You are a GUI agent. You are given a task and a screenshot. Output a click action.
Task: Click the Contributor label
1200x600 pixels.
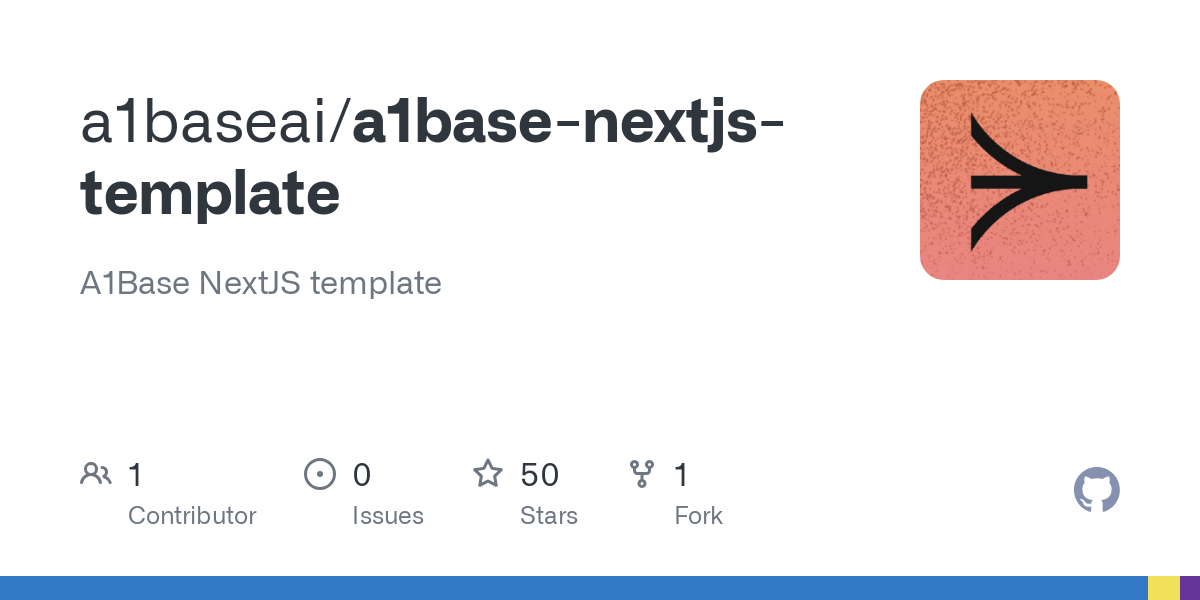(192, 516)
